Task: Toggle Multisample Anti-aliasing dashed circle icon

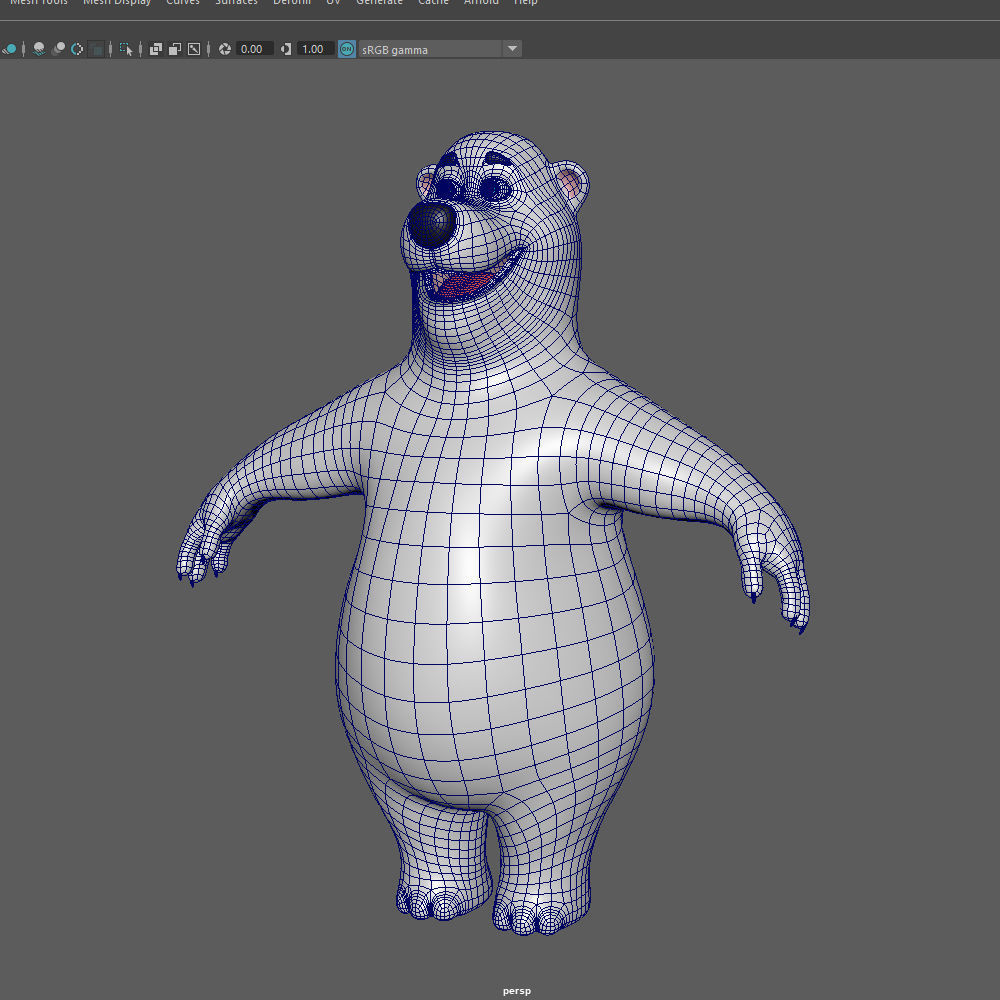Action: point(77,49)
